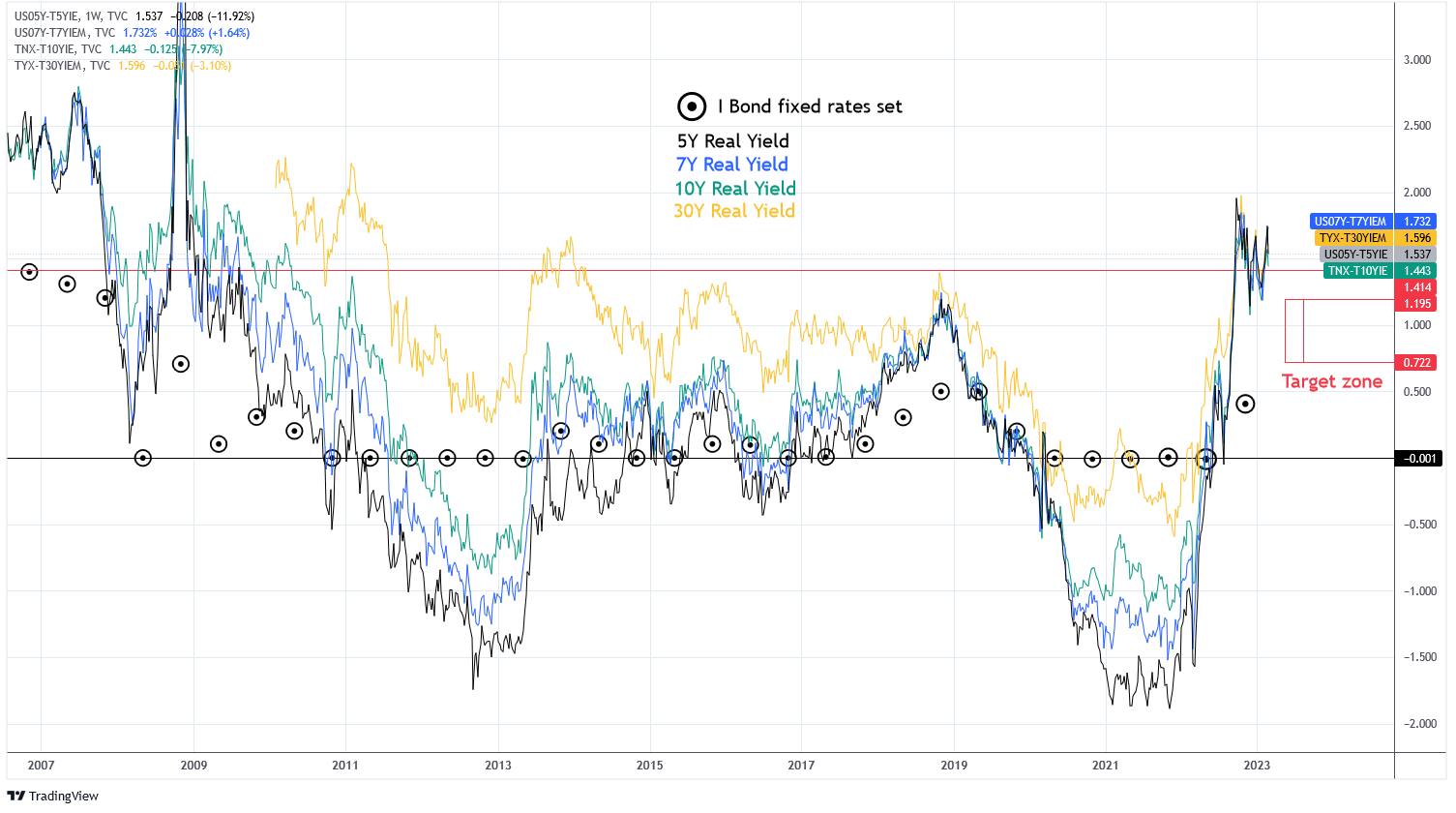Click the 2019 label on the time axis
Viewport: 1456px width, 813px height.
pyautogui.click(x=954, y=766)
